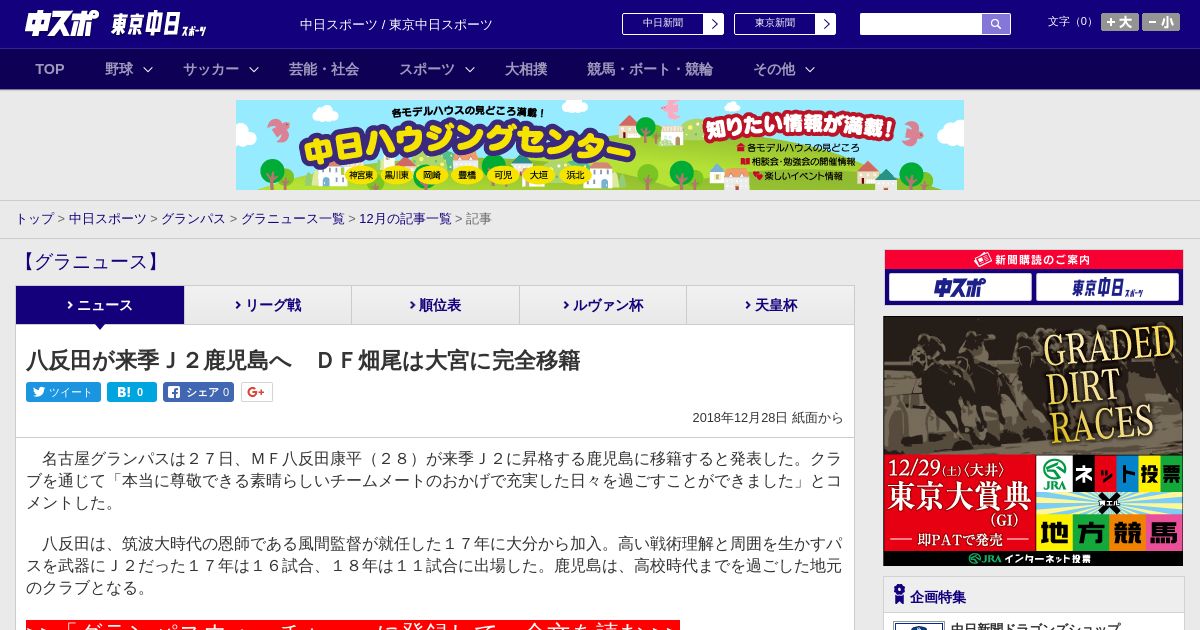Click the search magnifier button
The width and height of the screenshot is (1200, 630).
click(996, 24)
